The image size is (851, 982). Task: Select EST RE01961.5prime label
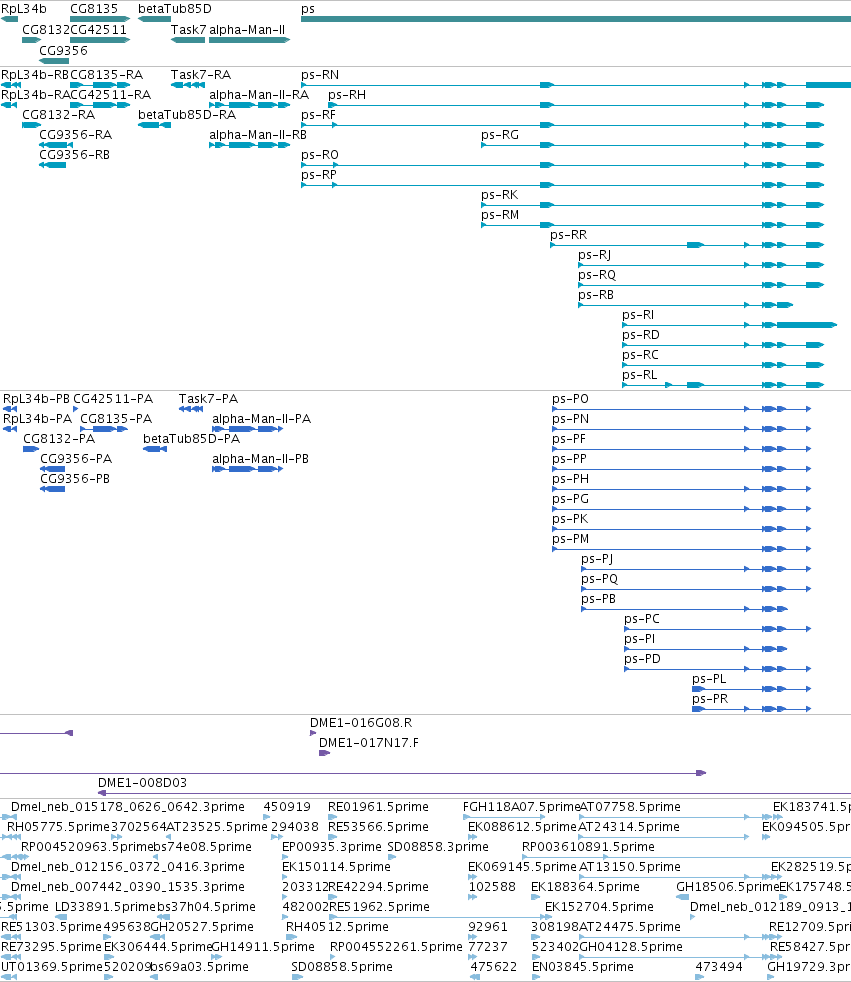tap(378, 807)
